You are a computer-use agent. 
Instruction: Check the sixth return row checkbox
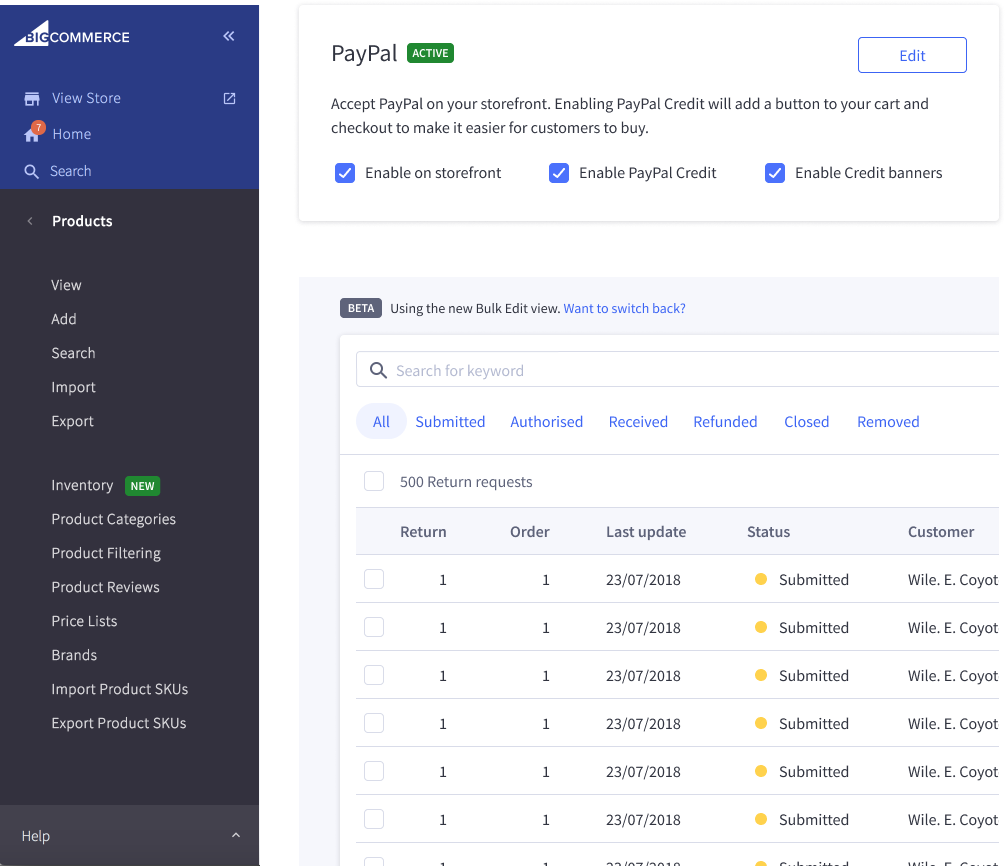pyautogui.click(x=374, y=819)
